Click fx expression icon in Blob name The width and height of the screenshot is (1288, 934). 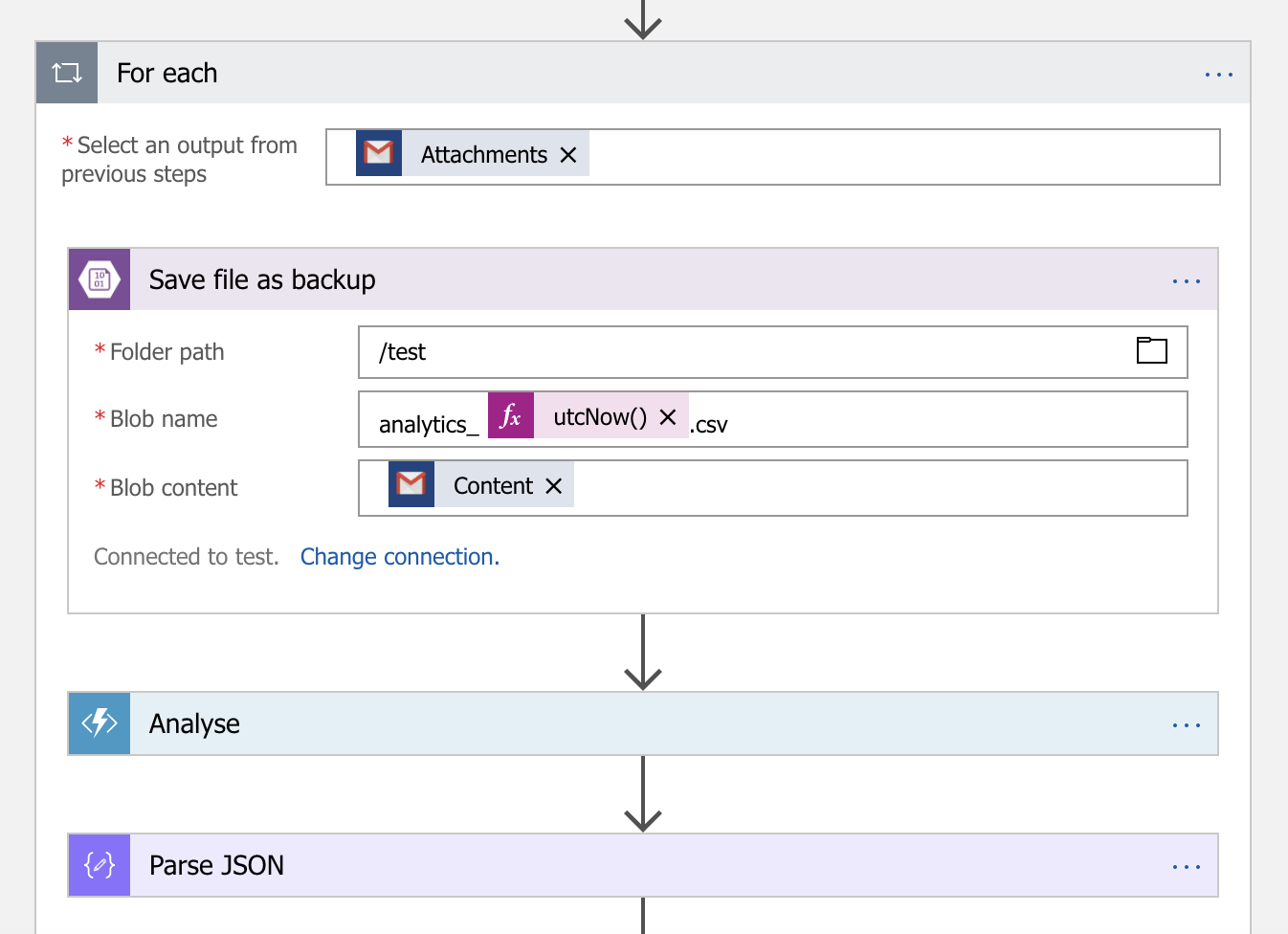511,416
